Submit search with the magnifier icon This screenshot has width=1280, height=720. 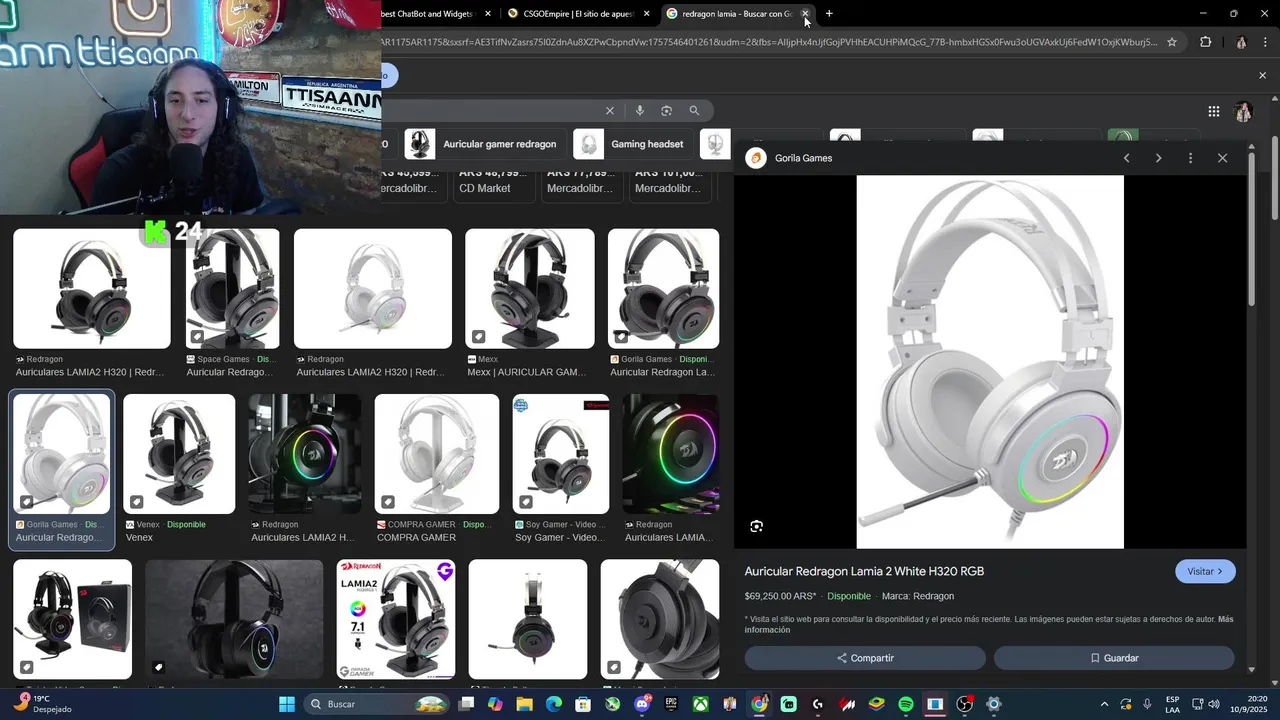coord(694,110)
